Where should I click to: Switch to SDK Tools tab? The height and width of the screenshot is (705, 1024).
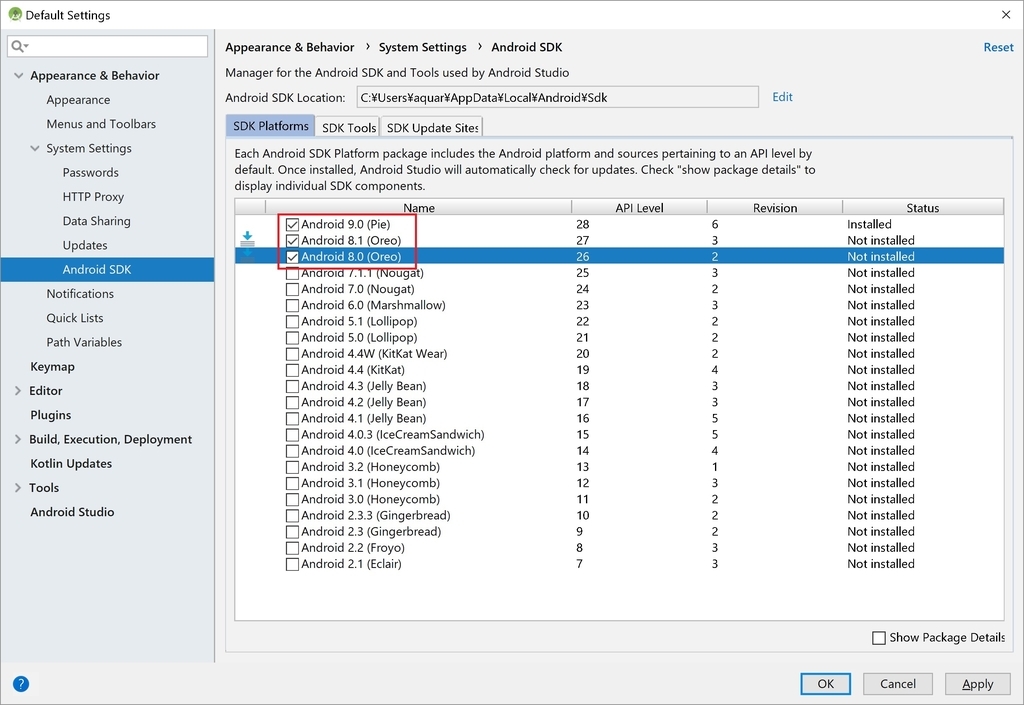tap(349, 127)
